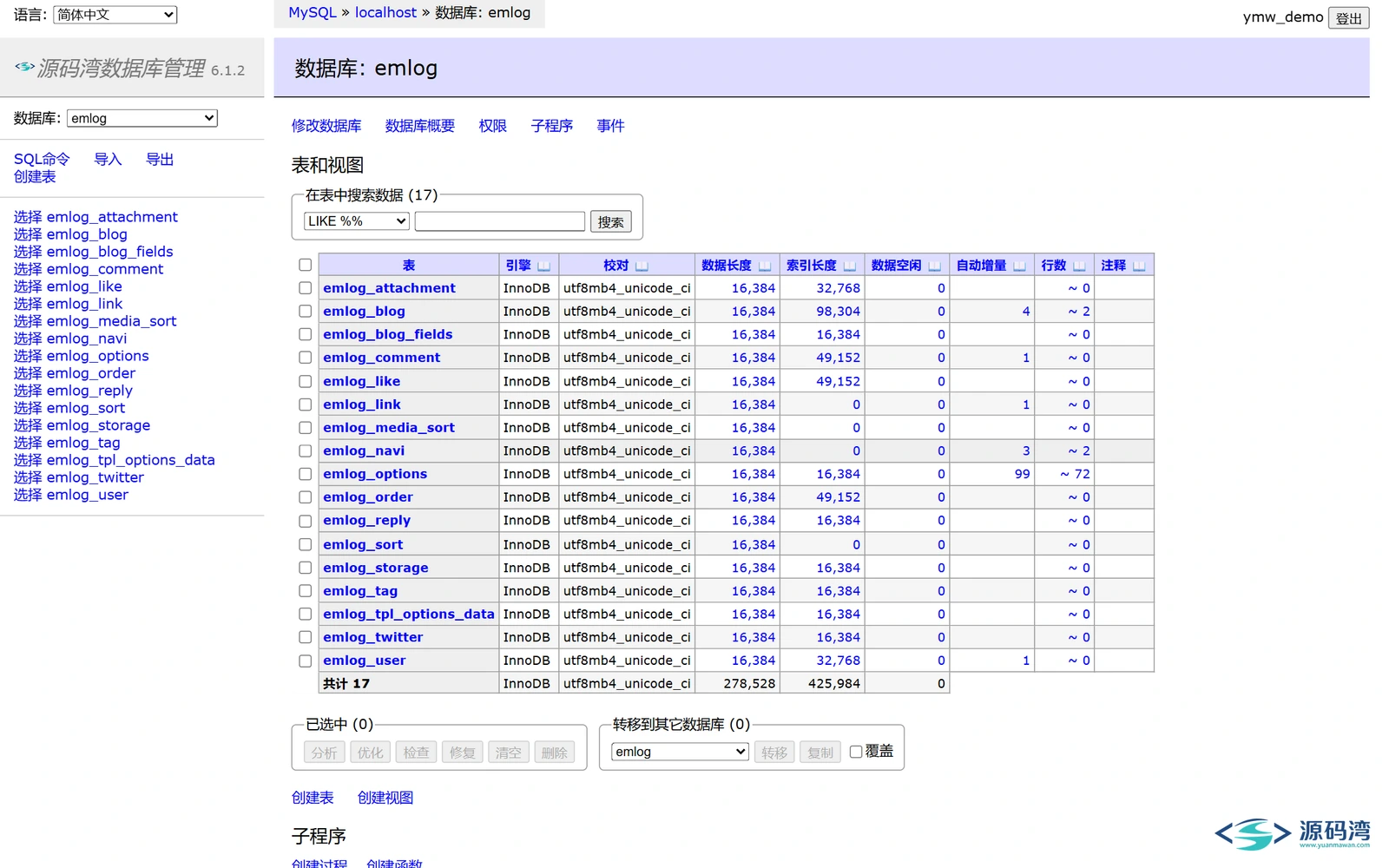Open the 语言 language dropdown

(115, 15)
